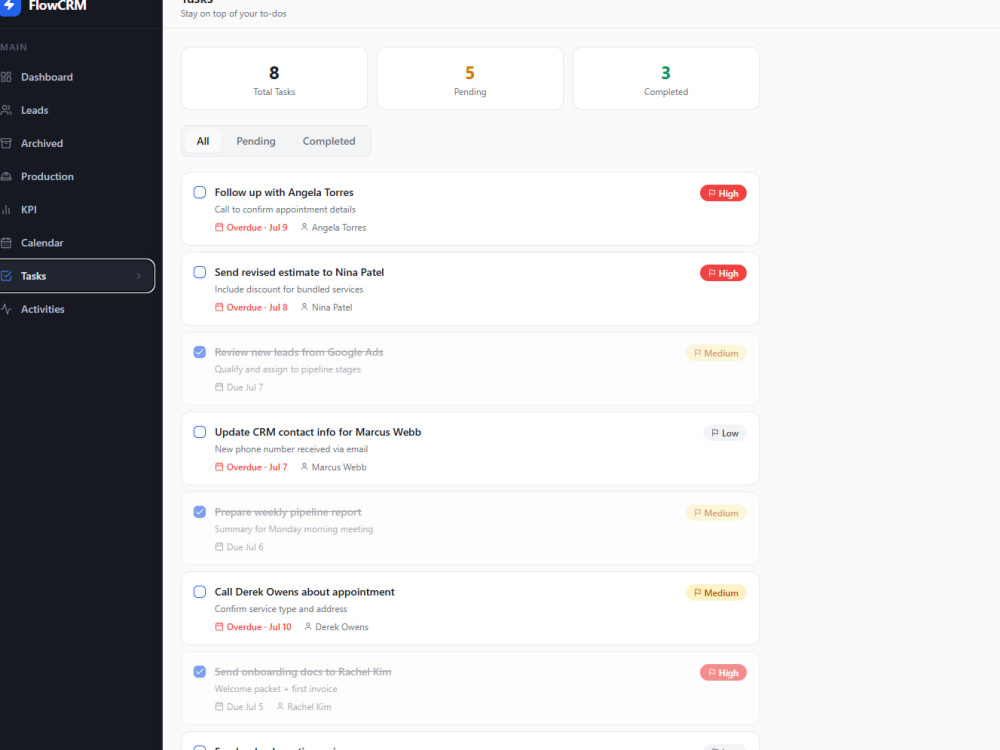Screen dimensions: 1000x750
Task: Click calendar icon beside Overdue · Jul 7
Action: tap(219, 467)
